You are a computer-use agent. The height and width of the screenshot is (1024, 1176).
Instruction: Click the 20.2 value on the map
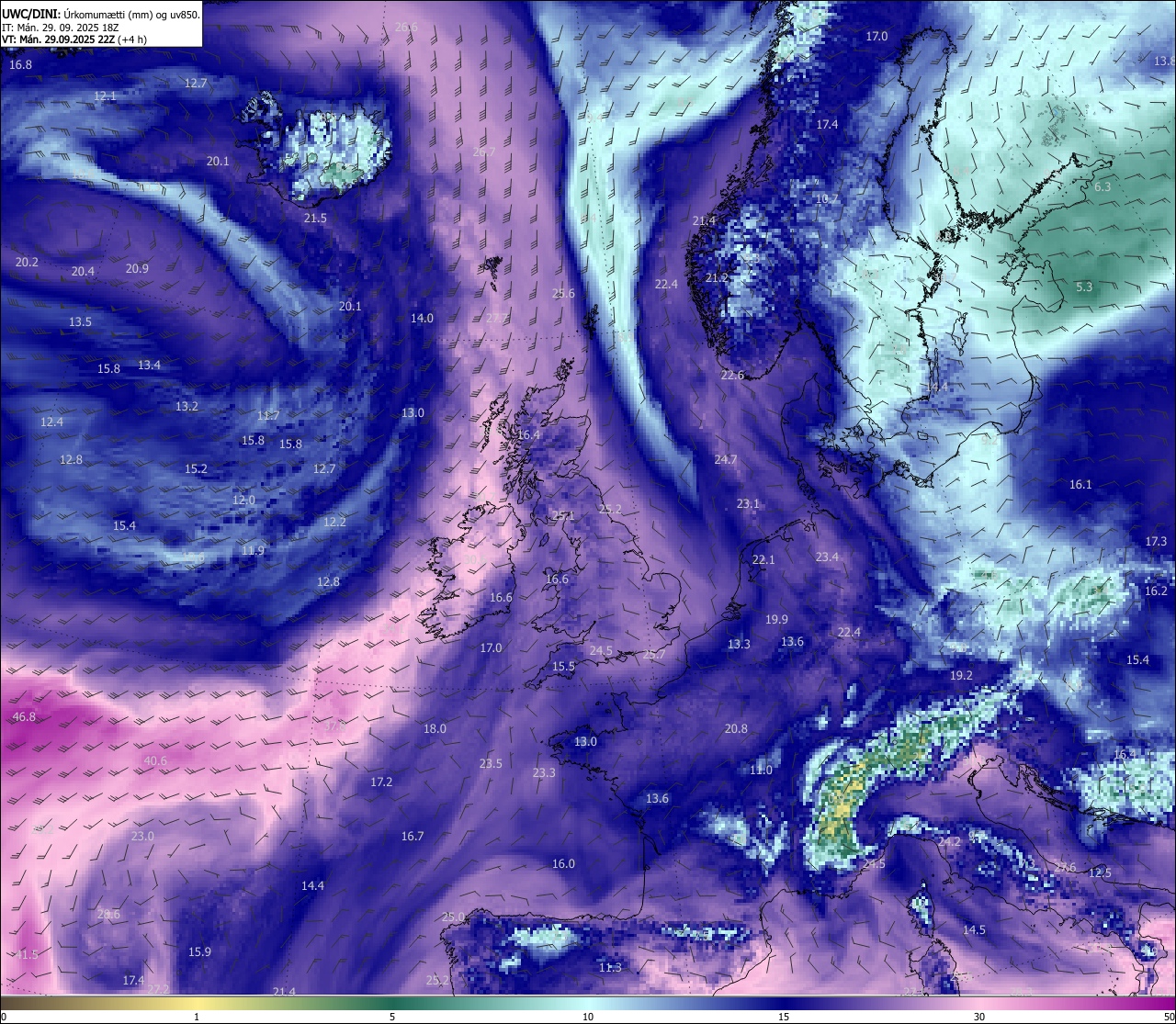(x=27, y=262)
